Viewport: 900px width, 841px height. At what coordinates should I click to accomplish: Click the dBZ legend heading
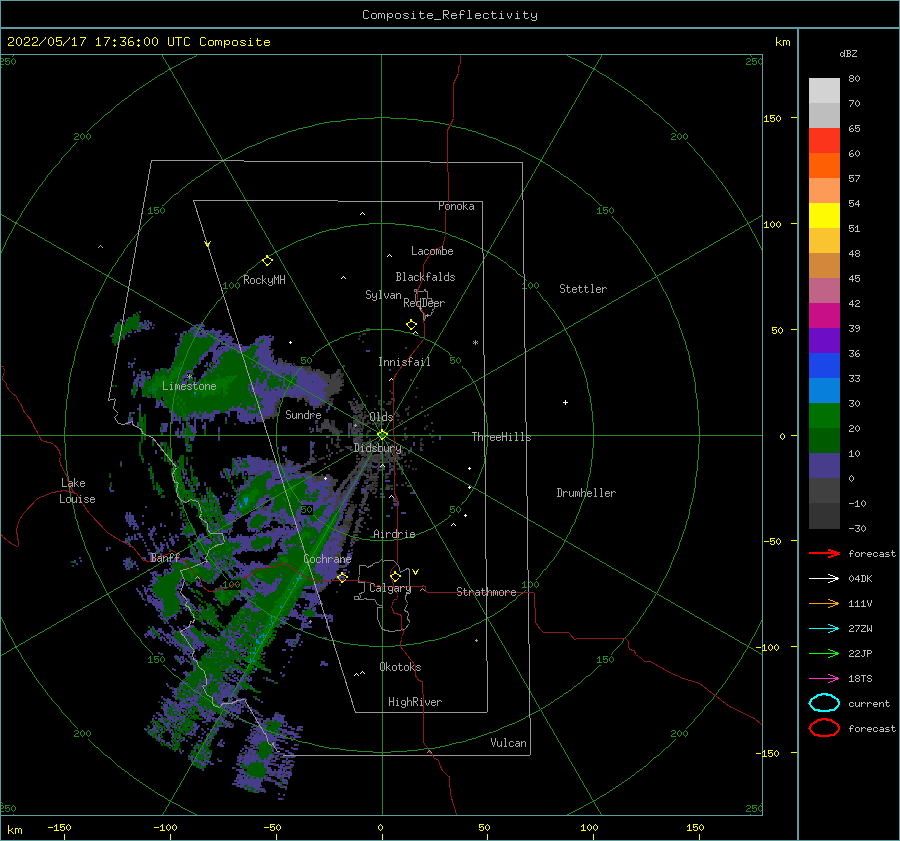click(x=848, y=53)
